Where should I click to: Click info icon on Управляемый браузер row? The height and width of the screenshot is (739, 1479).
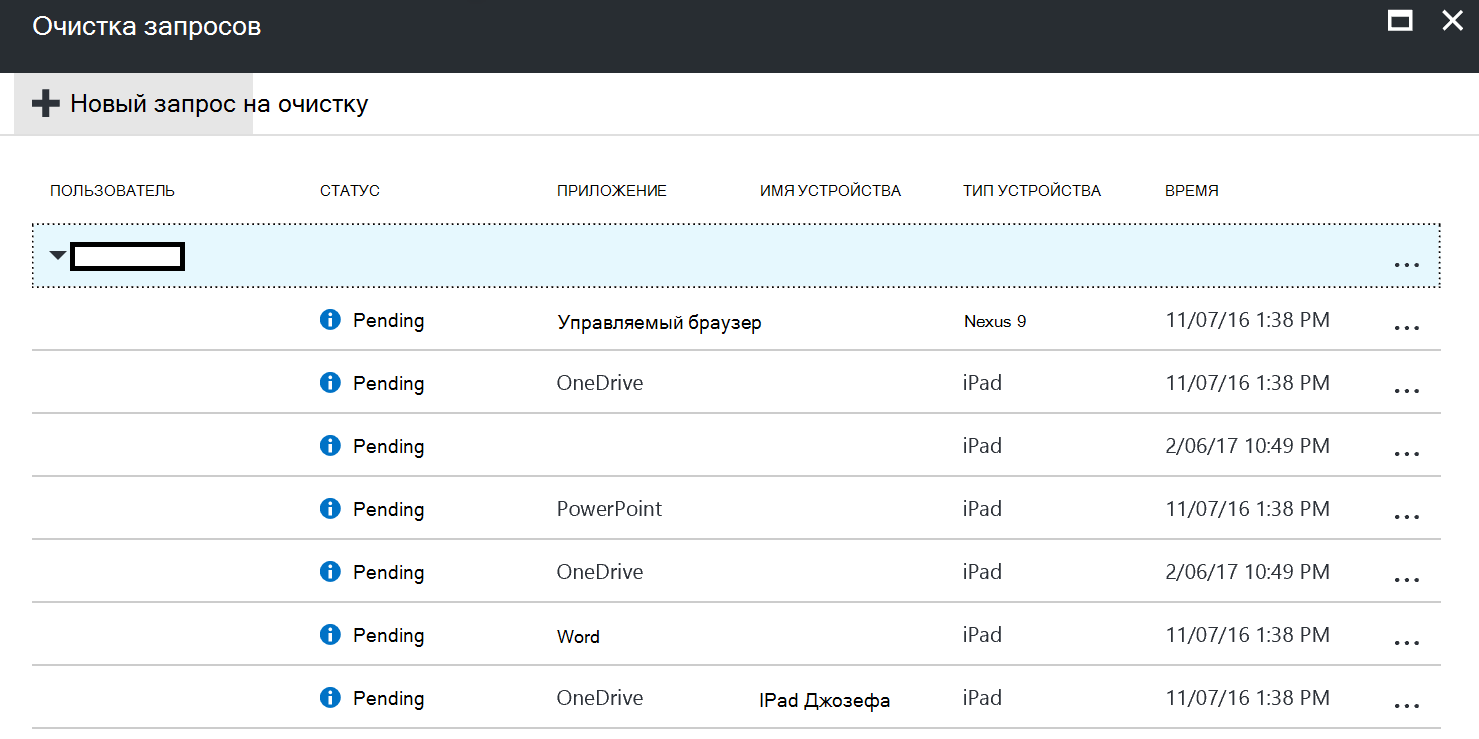[330, 320]
